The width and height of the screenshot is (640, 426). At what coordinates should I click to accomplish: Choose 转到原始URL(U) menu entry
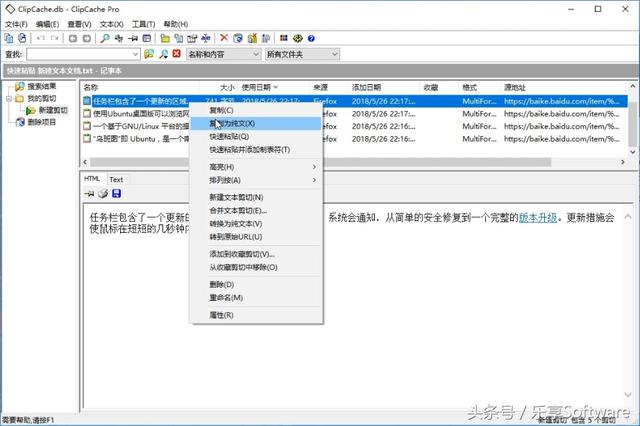[x=256, y=237]
